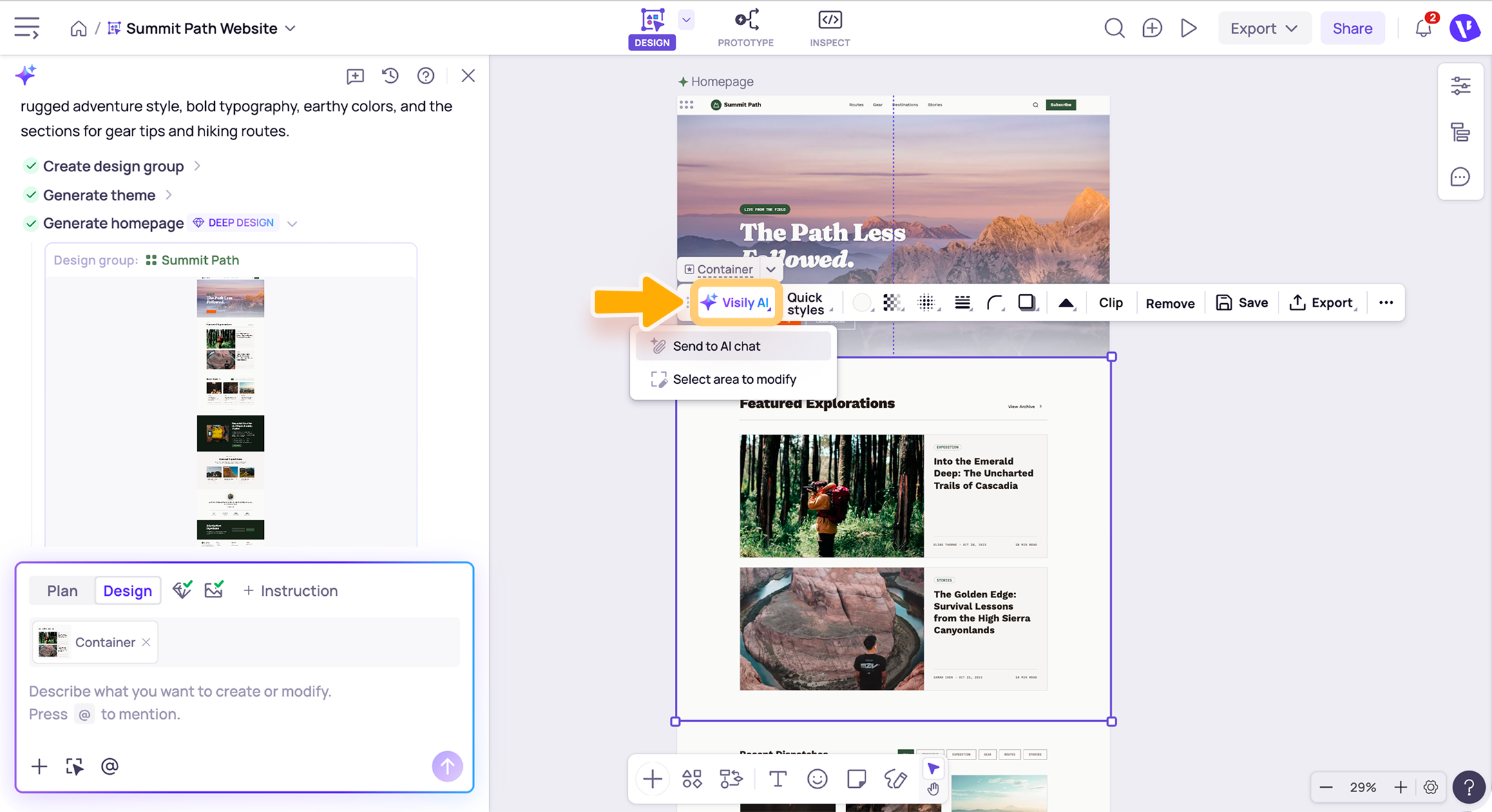Image resolution: width=1492 pixels, height=812 pixels.
Task: Open the Design mode dropdown arrow
Action: (x=686, y=20)
